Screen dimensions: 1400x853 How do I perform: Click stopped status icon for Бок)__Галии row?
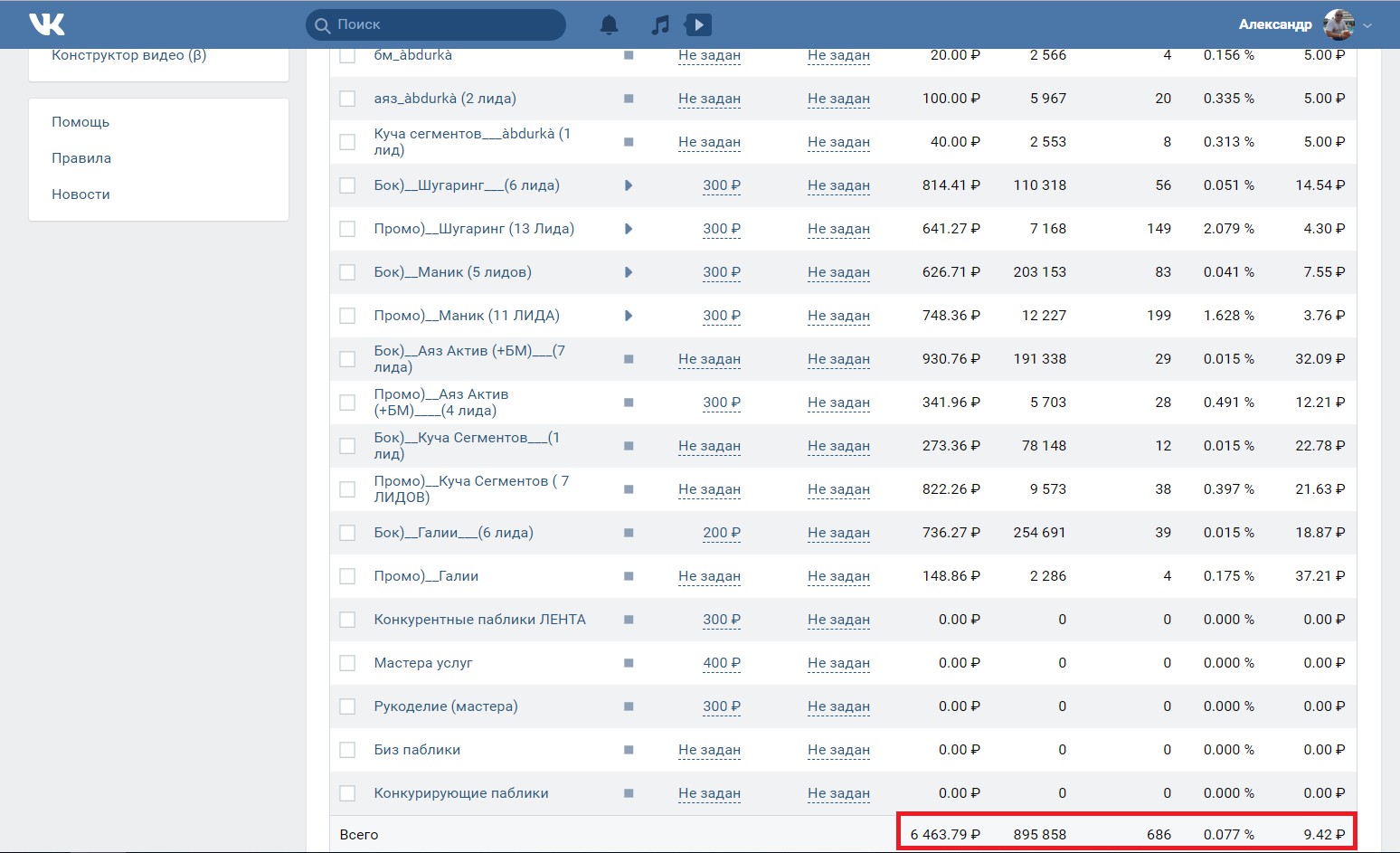pos(629,533)
